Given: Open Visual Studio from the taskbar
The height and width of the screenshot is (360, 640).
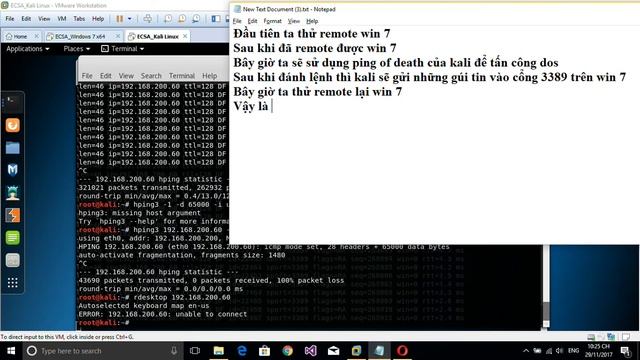Looking at the screenshot, I should (x=310, y=351).
